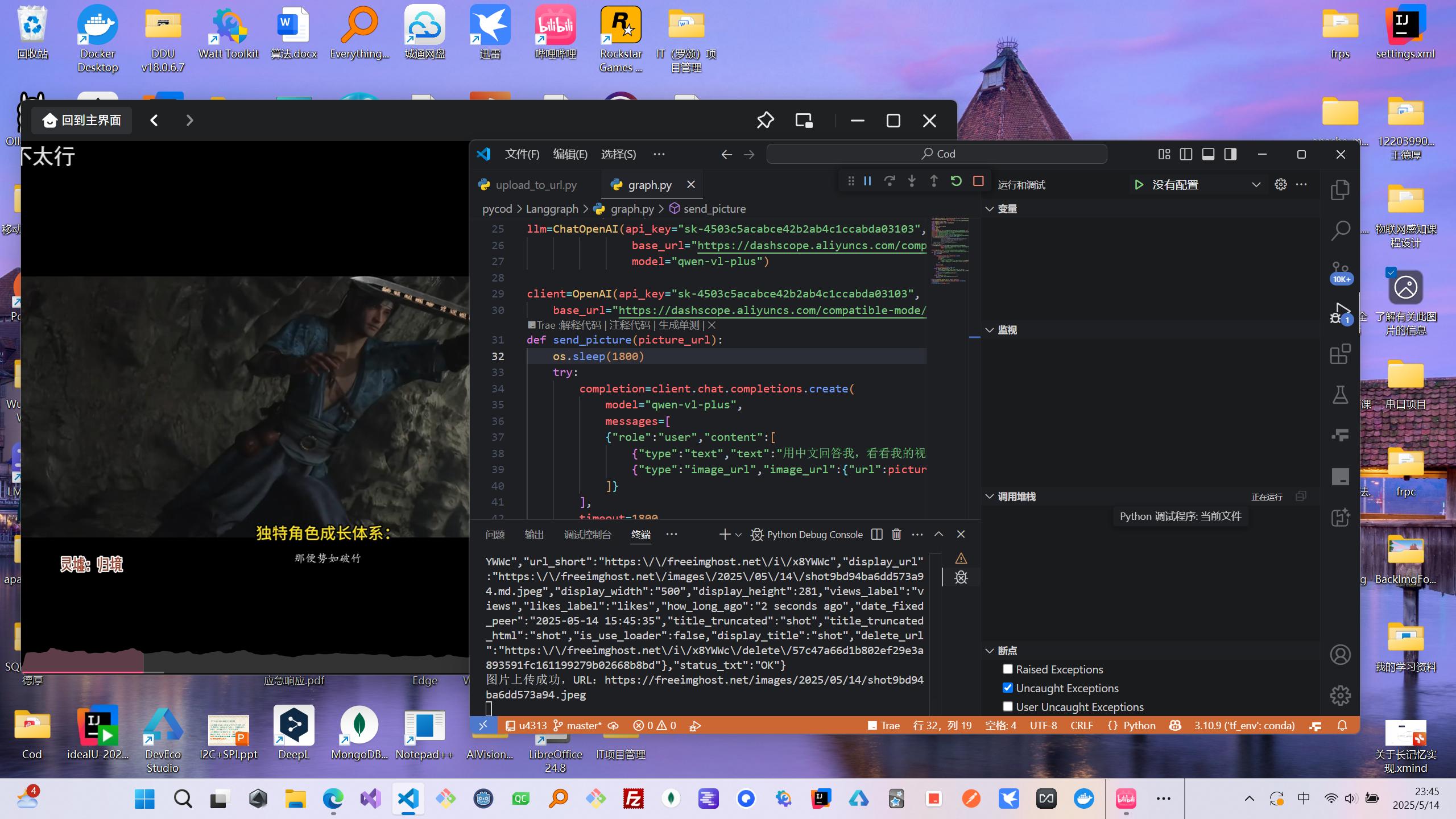Open more editor menus ellipsis
Screen dimensions: 1456x819
tap(659, 154)
